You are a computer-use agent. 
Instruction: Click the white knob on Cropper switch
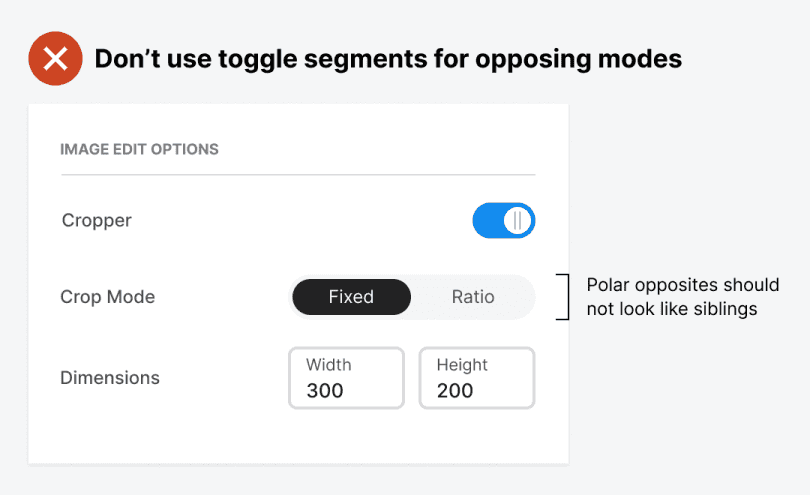517,221
